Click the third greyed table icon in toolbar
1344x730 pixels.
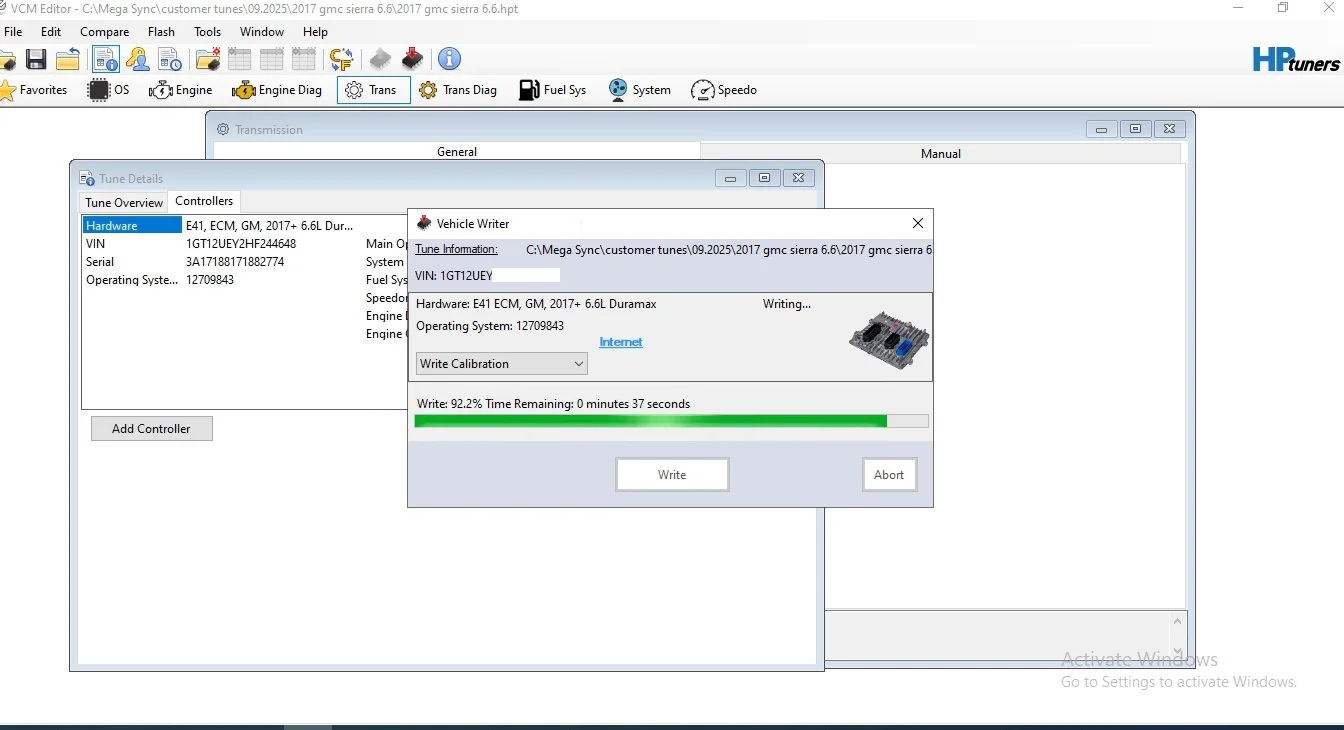pos(304,59)
